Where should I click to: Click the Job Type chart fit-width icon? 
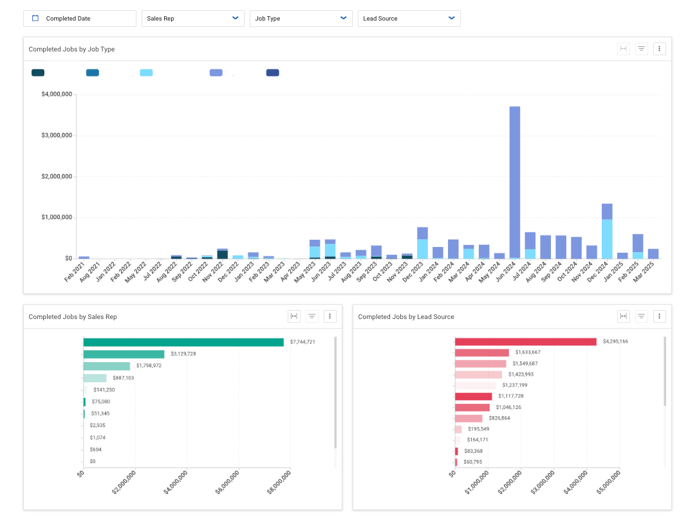click(x=623, y=49)
